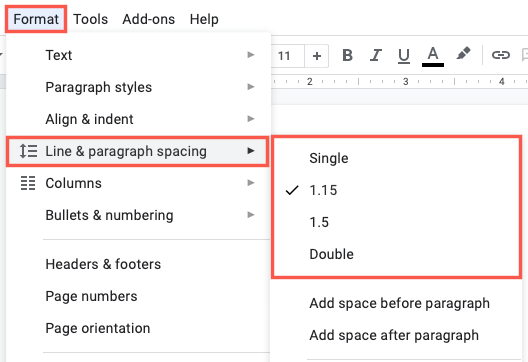Expand arrow next to Align & indent
The height and width of the screenshot is (362, 528).
[x=251, y=119]
